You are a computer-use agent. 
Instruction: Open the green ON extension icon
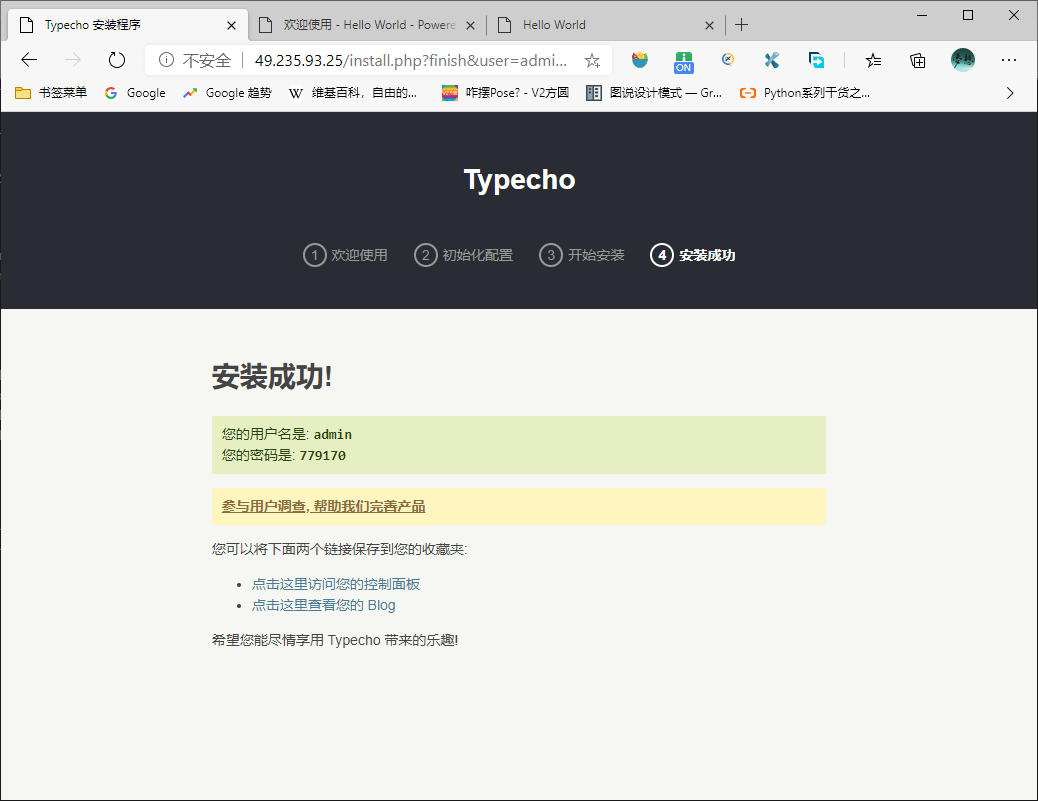click(684, 62)
